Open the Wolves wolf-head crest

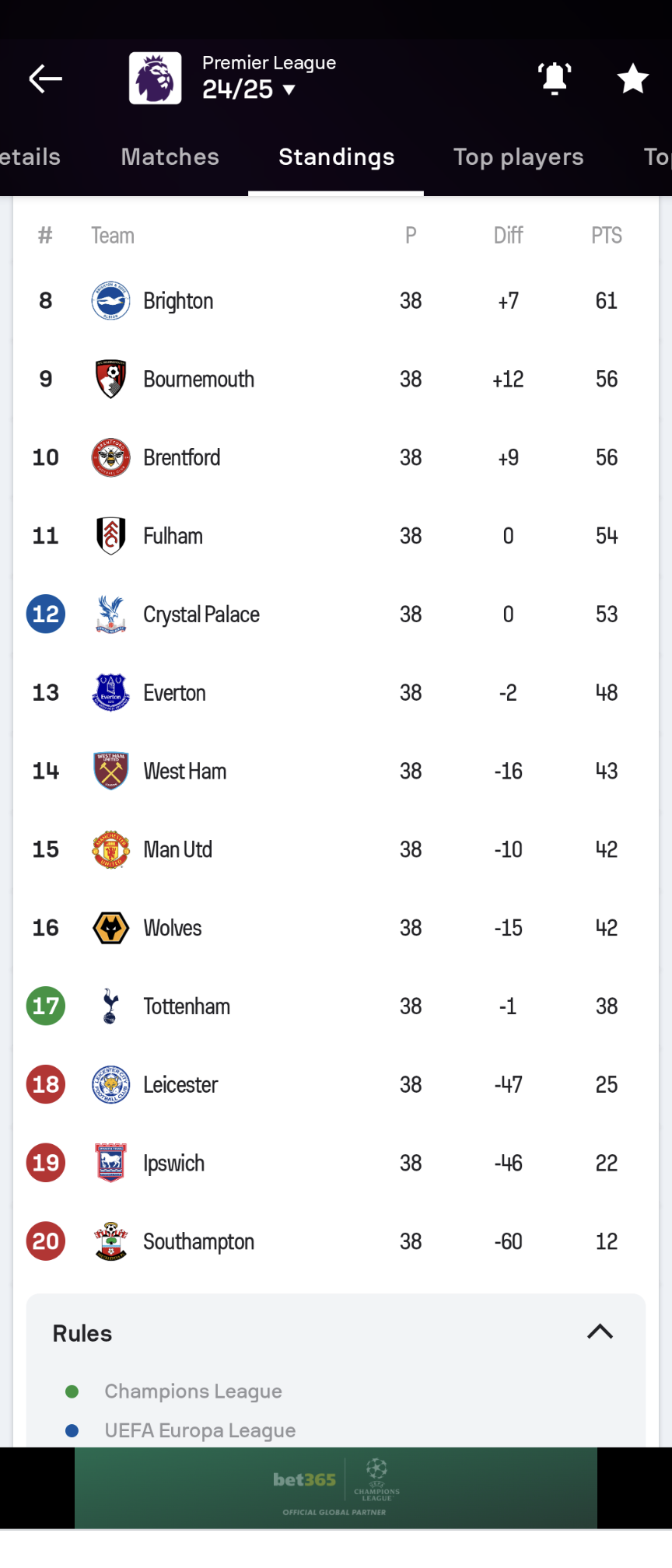click(x=110, y=928)
